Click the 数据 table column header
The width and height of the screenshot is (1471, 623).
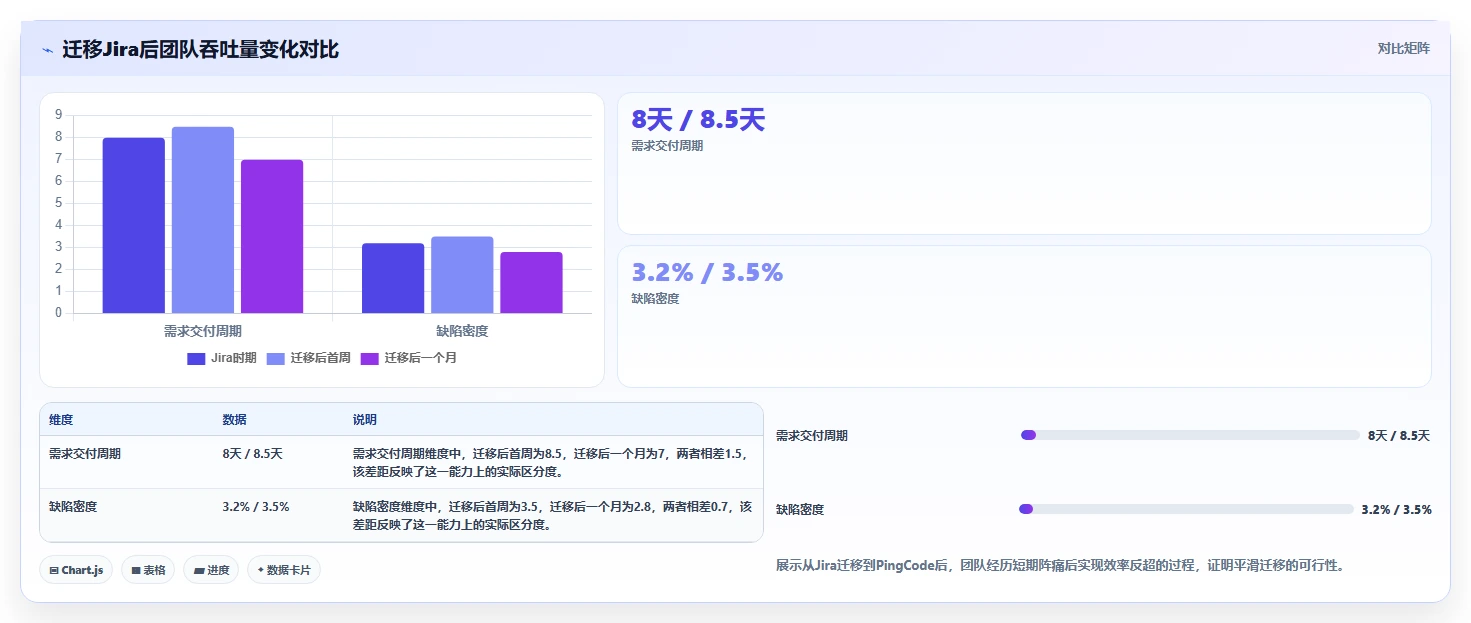[234, 420]
